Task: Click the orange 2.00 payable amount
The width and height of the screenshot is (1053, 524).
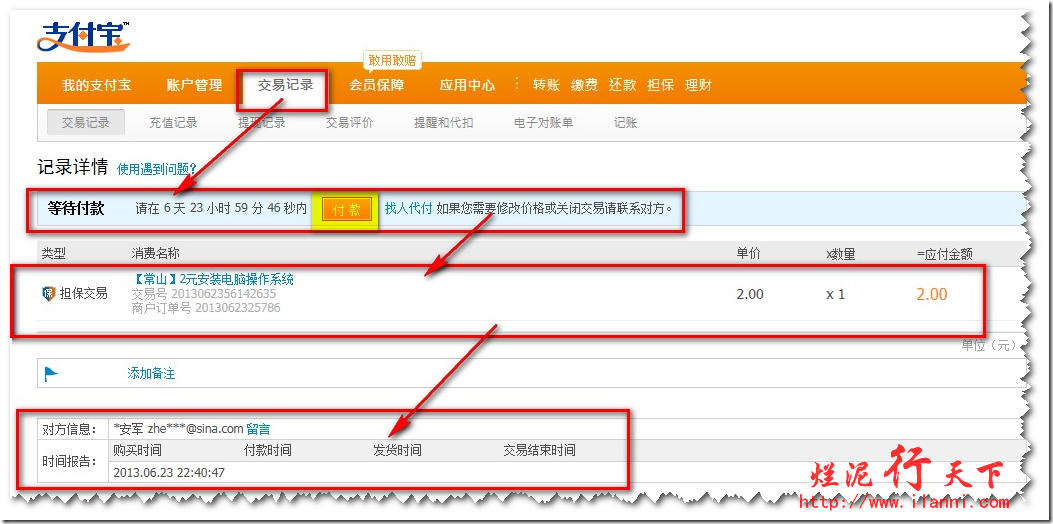Action: 932,294
